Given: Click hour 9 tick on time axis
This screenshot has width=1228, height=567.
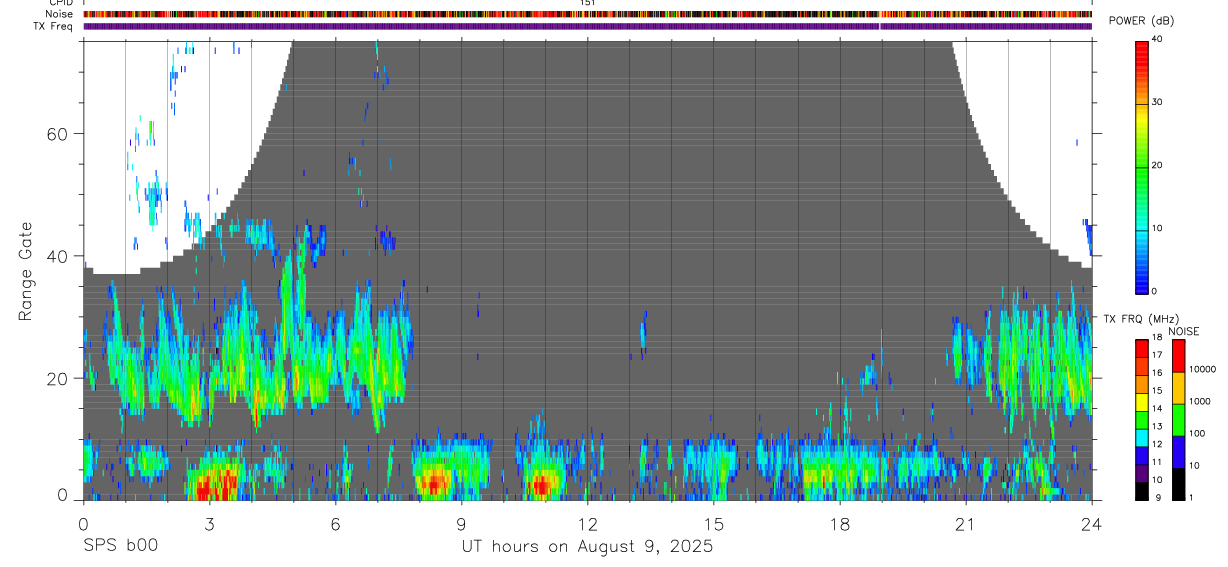Looking at the screenshot, I should pos(461,524).
